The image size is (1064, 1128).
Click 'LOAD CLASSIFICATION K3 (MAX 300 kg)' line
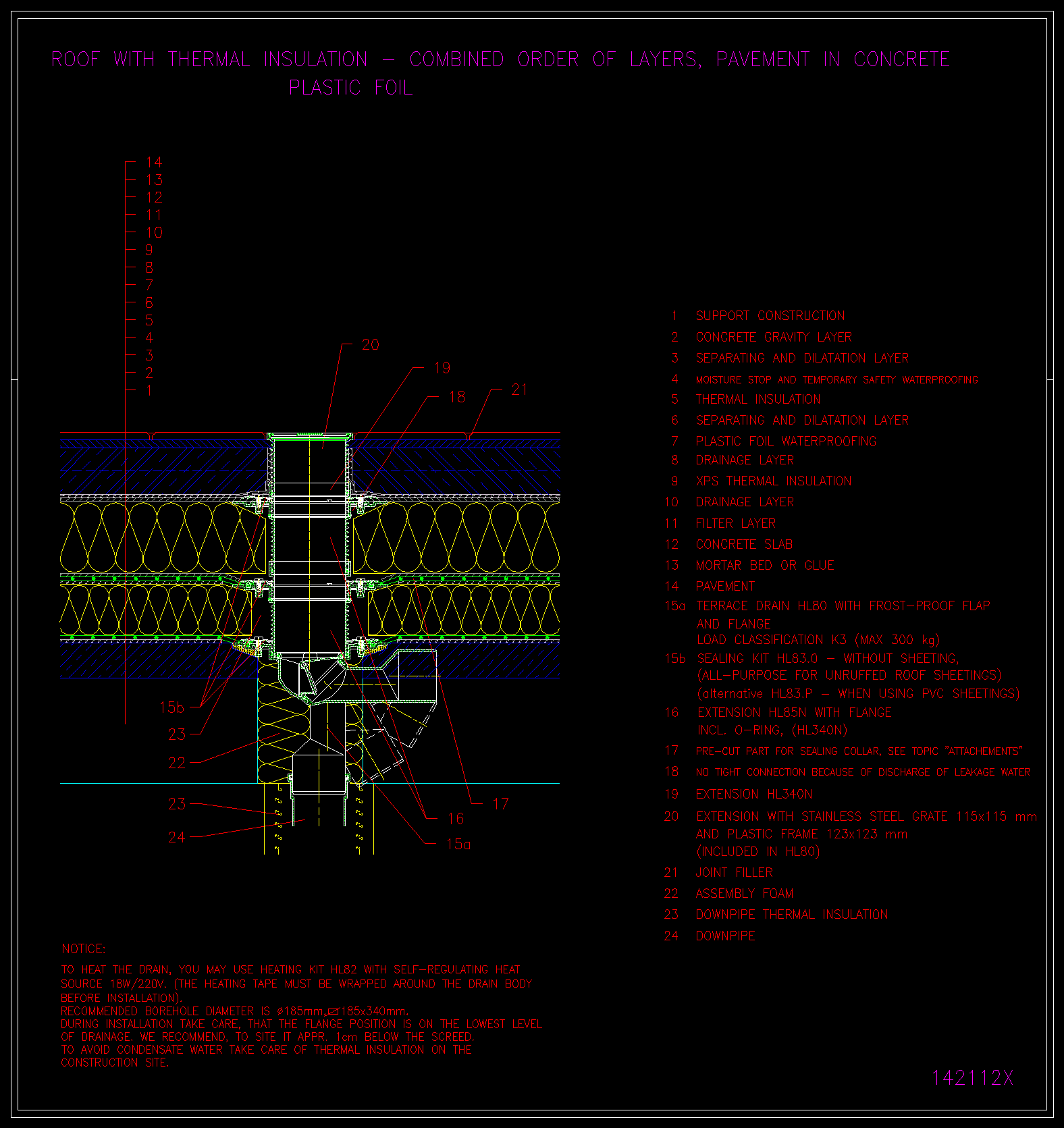(818, 640)
